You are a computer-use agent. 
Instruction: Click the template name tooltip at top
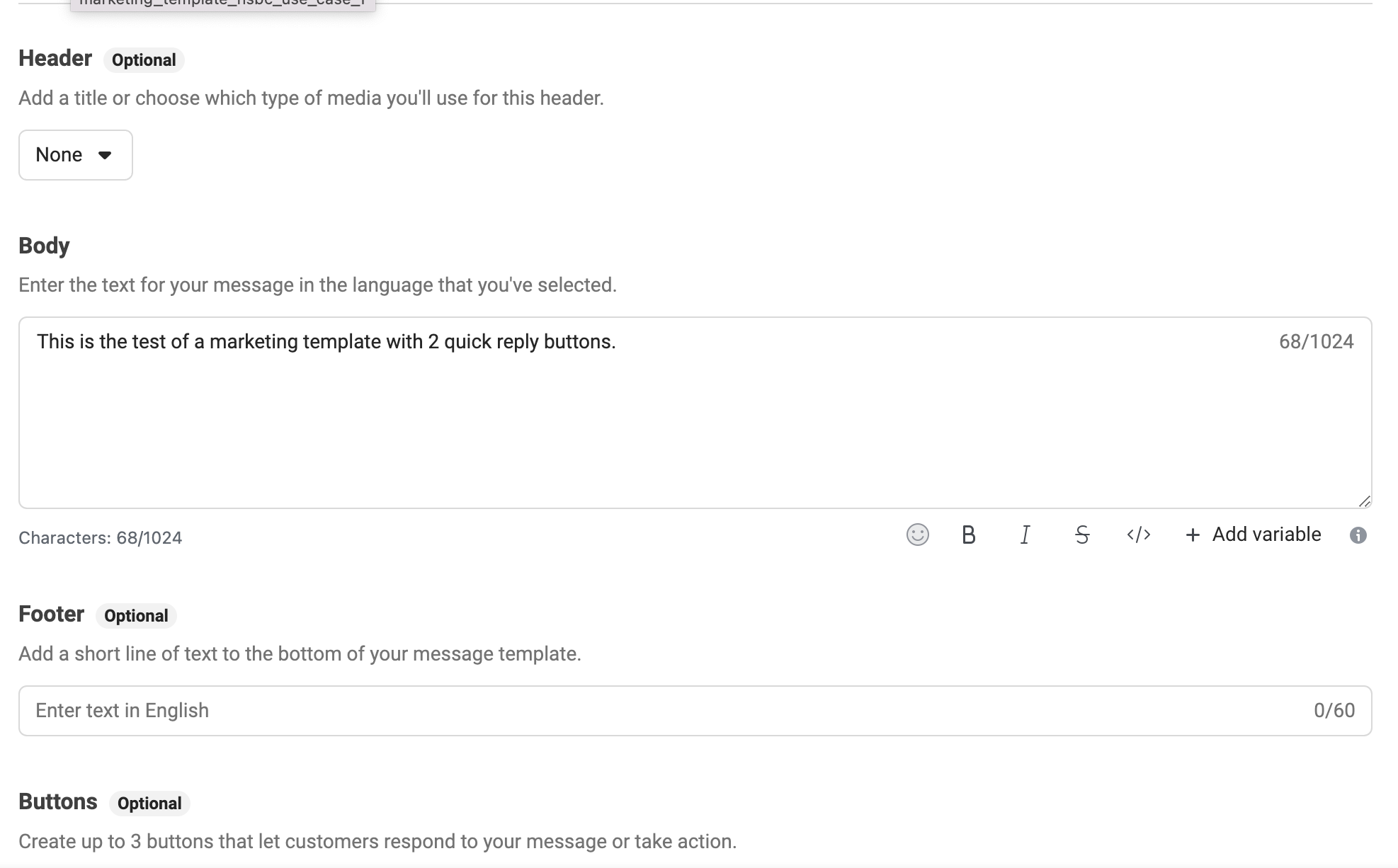222,4
